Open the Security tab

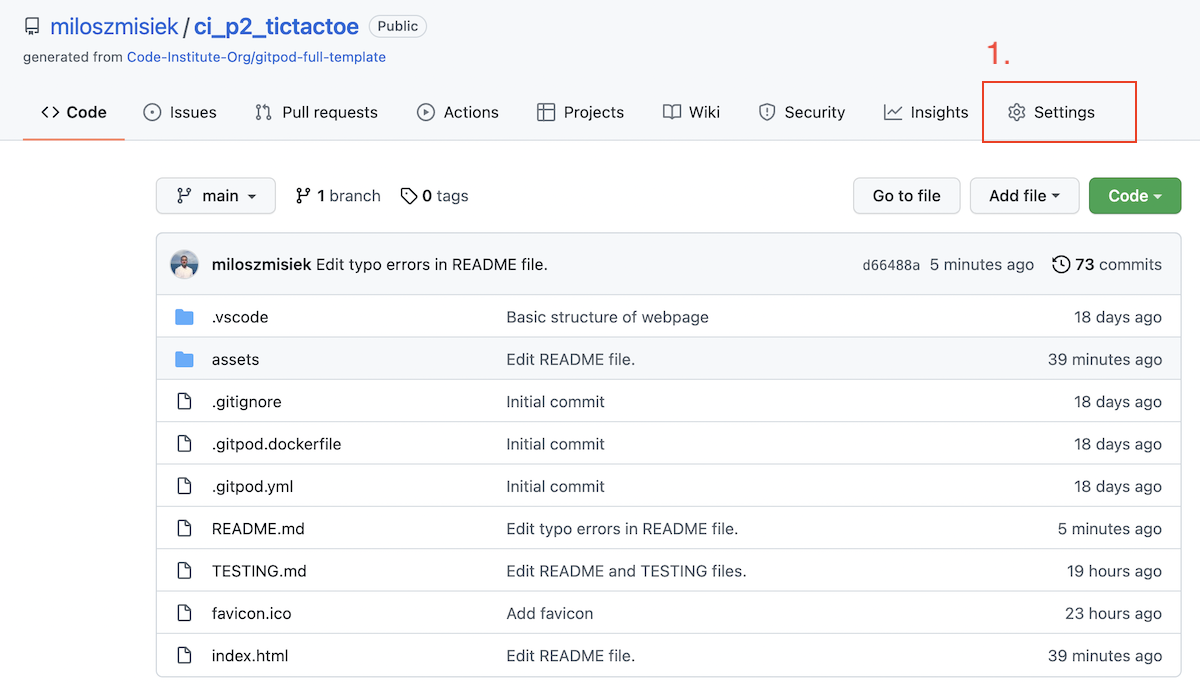pos(802,112)
